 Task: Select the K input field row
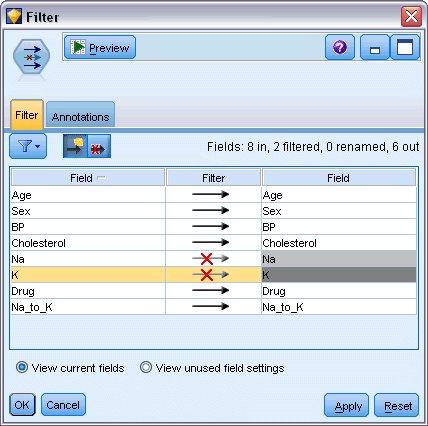[88, 275]
